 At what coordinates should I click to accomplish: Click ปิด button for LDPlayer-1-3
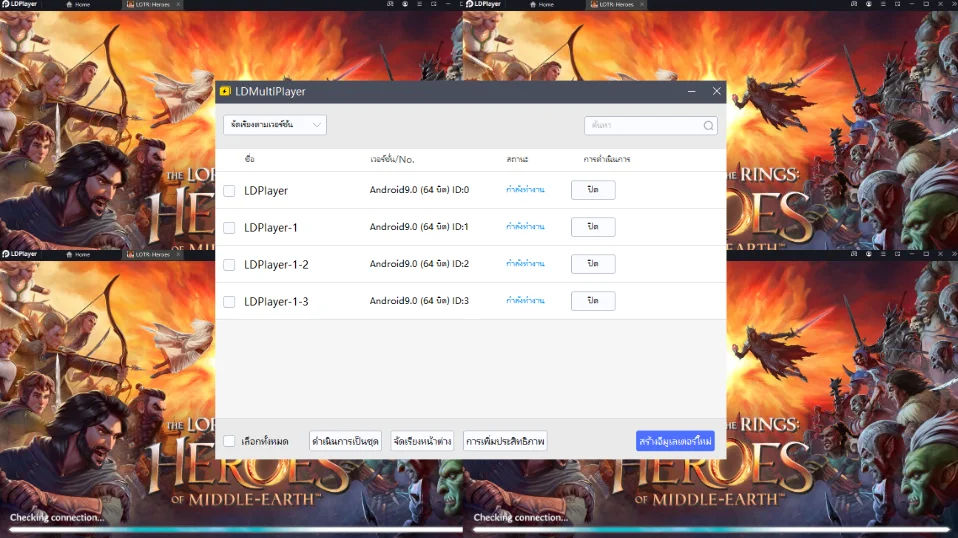tap(593, 300)
